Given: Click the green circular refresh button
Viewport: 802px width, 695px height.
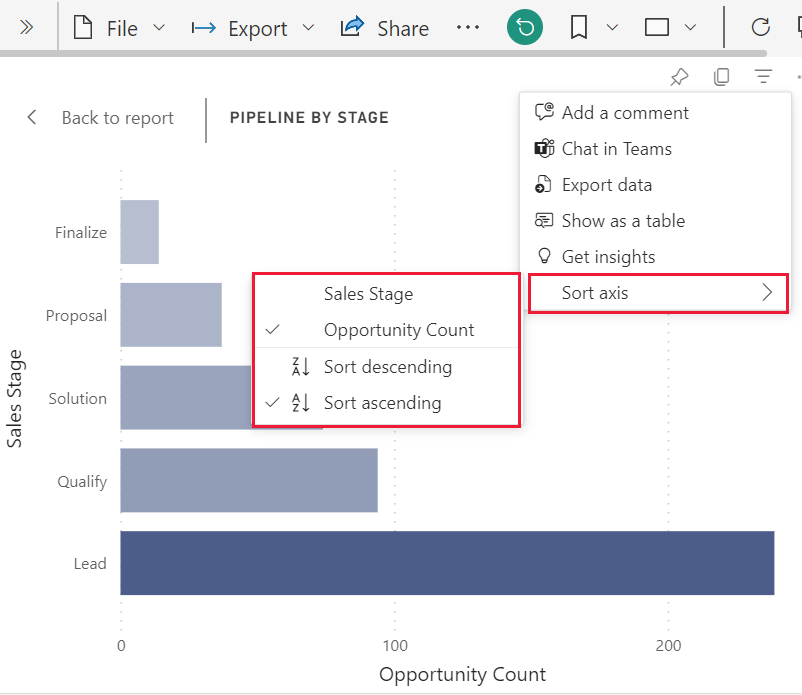Looking at the screenshot, I should [x=524, y=28].
